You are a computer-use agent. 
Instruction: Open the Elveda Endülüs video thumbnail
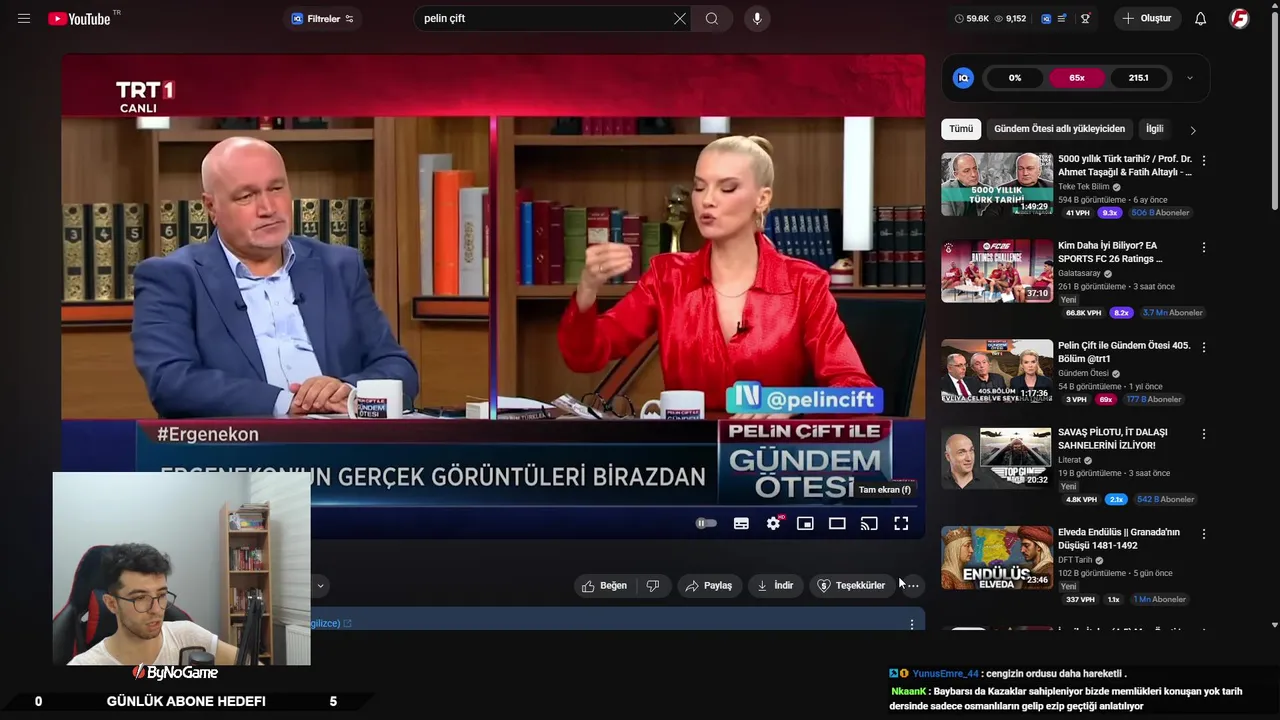click(x=997, y=558)
